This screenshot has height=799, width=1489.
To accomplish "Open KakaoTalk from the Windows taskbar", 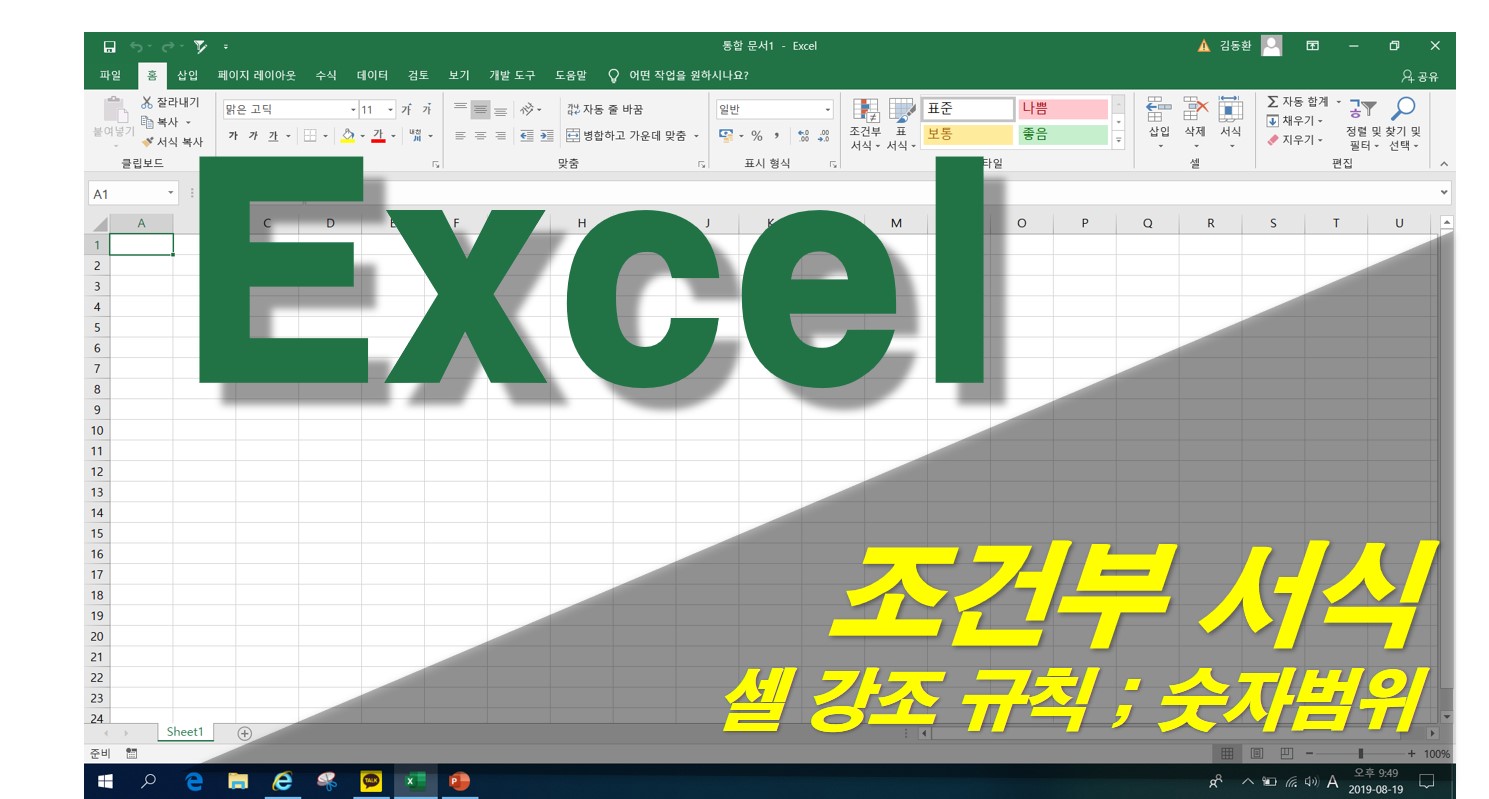I will (x=372, y=781).
